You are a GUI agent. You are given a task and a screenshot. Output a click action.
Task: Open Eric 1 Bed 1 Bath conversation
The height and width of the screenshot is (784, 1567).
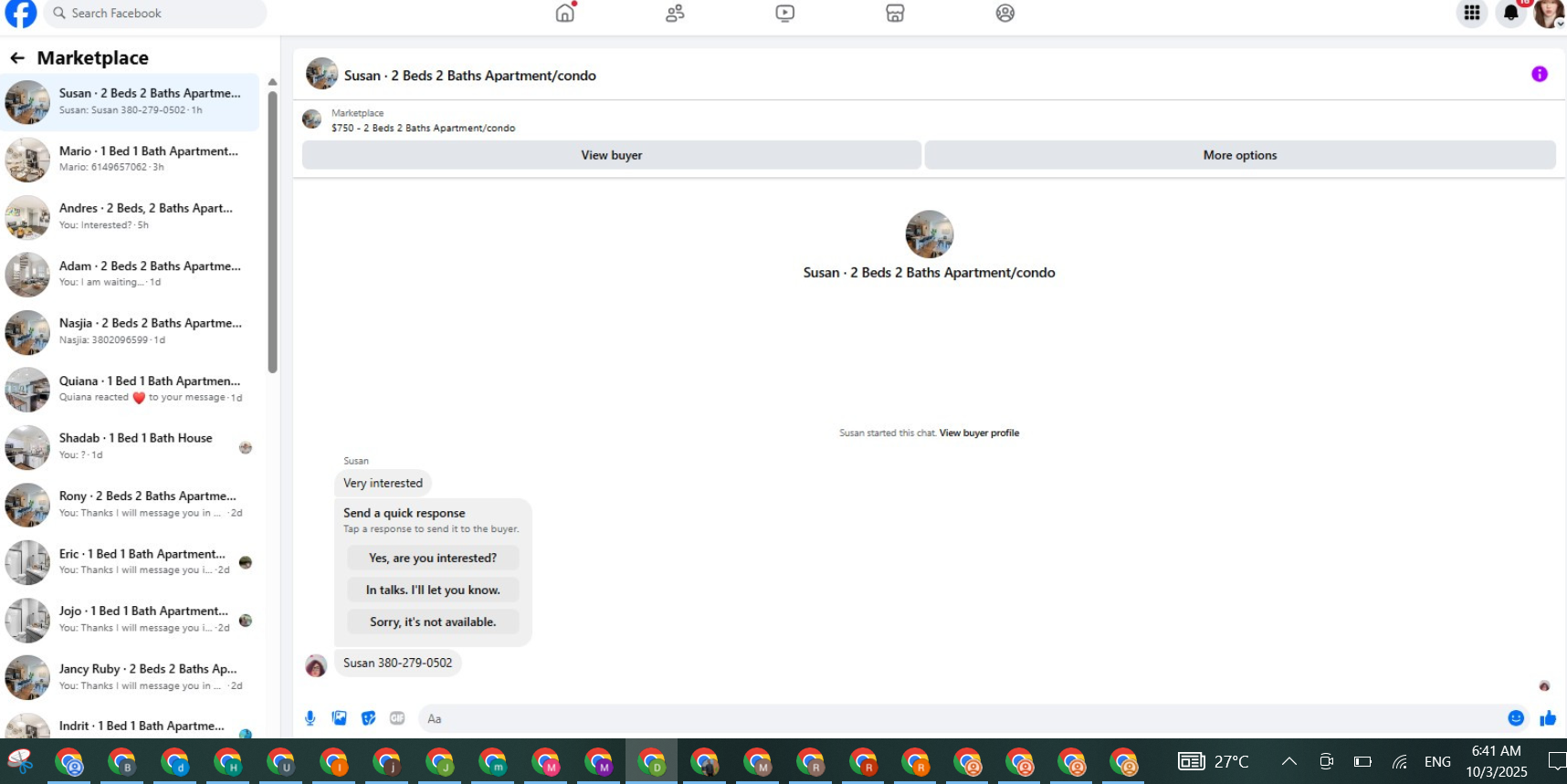130,561
